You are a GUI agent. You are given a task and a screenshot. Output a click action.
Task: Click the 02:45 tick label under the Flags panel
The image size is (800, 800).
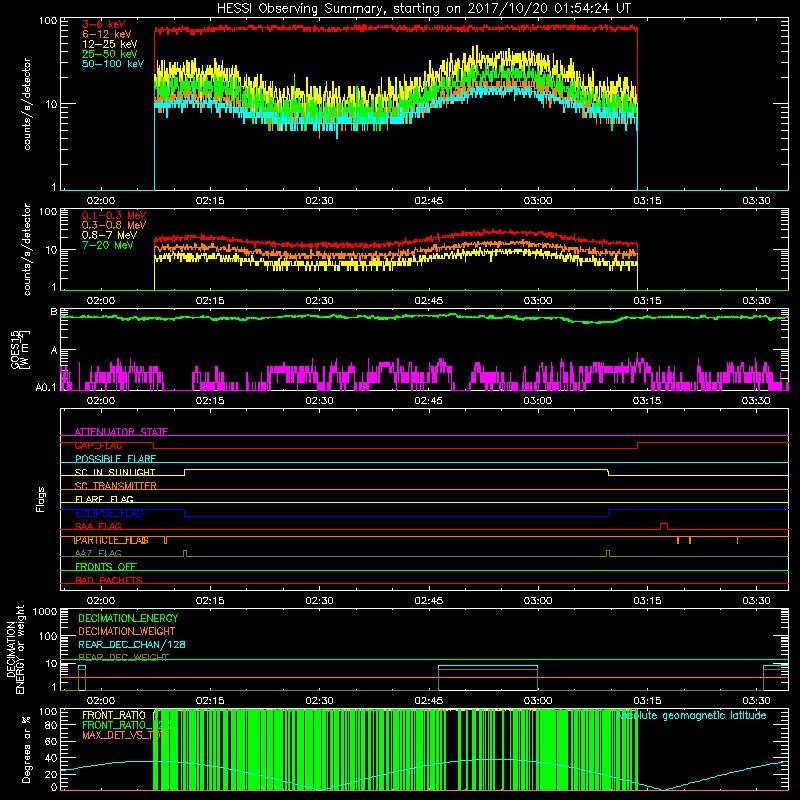[x=429, y=601]
